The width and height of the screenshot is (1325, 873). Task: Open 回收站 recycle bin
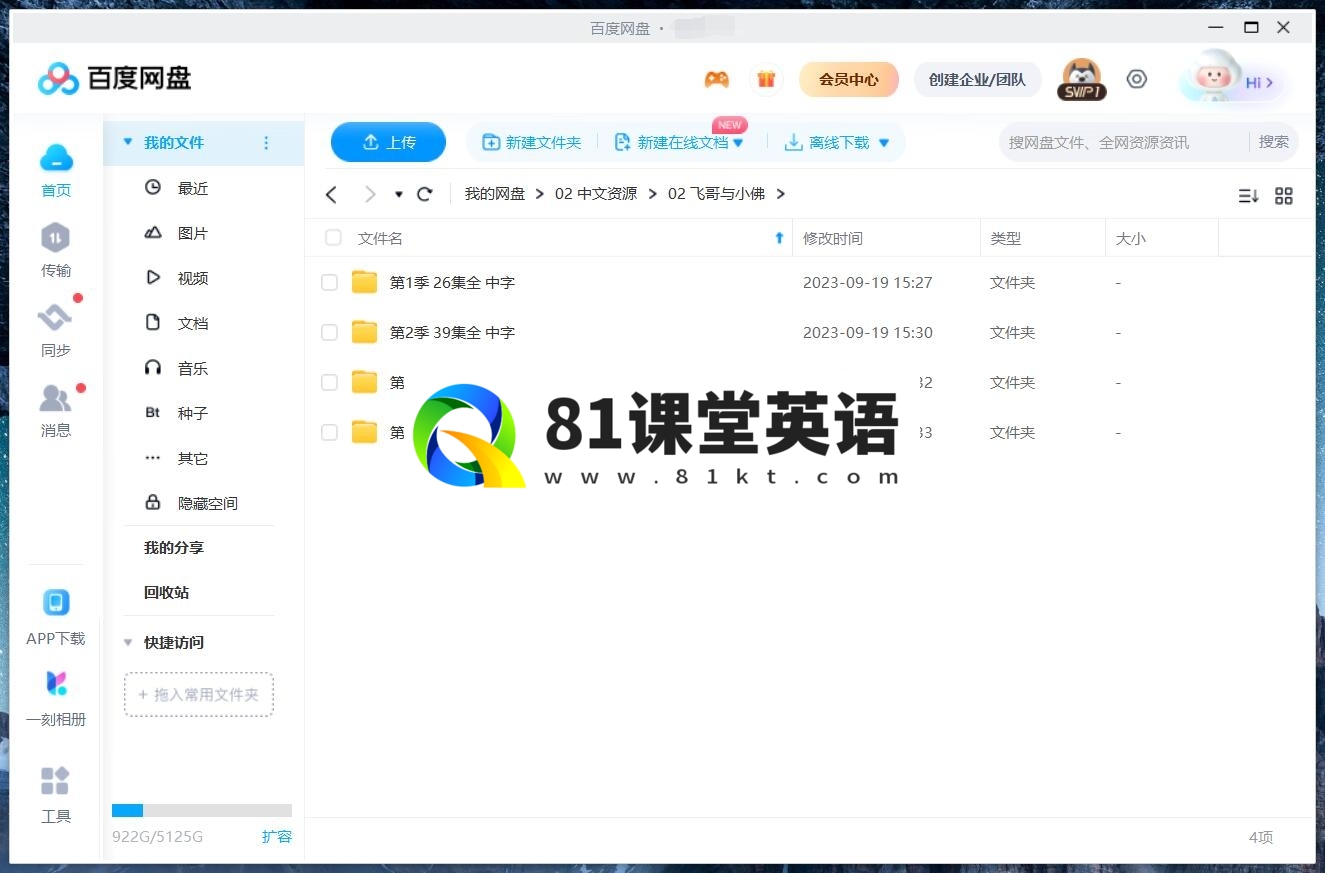[166, 592]
